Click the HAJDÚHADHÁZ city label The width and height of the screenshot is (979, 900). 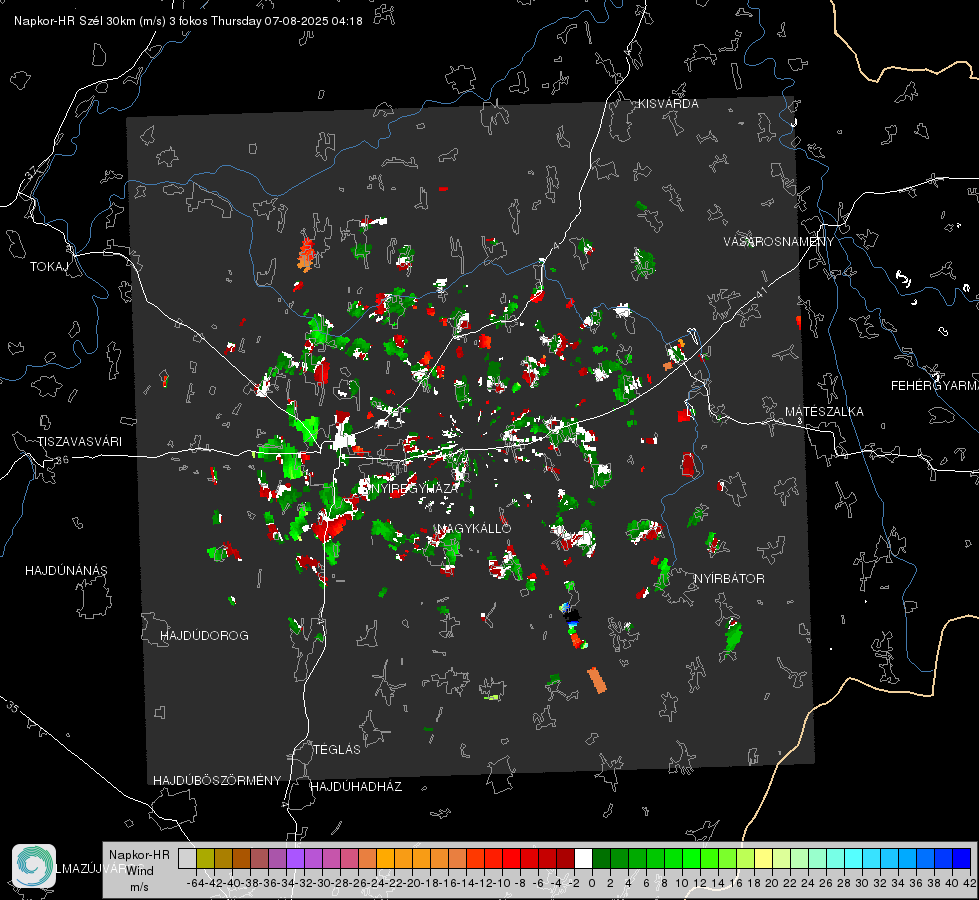coord(356,787)
